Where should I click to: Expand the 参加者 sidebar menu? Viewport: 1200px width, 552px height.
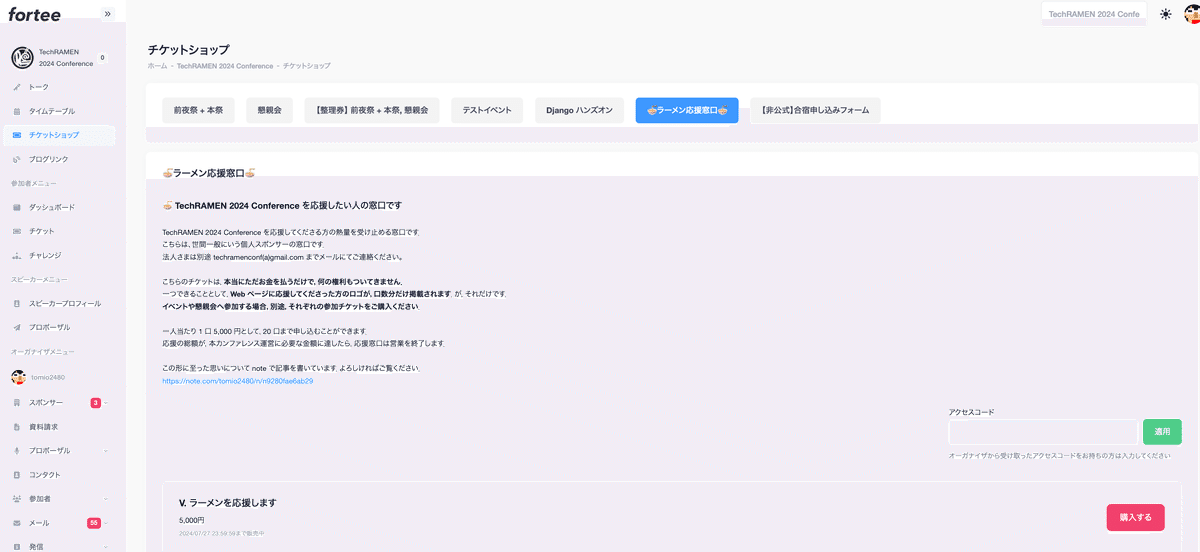point(106,498)
